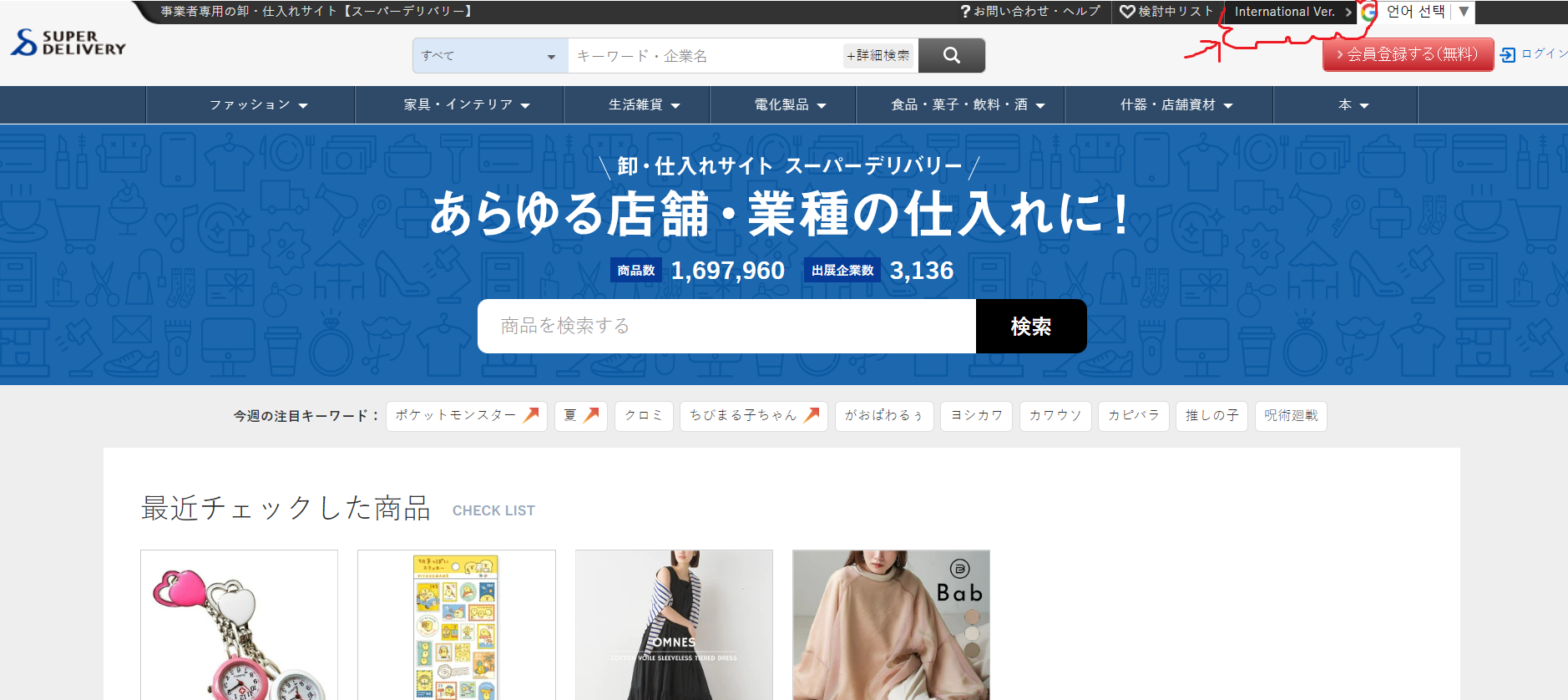Select the 推しの子 keyword tag
Viewport: 1568px width, 700px height.
click(x=1211, y=416)
